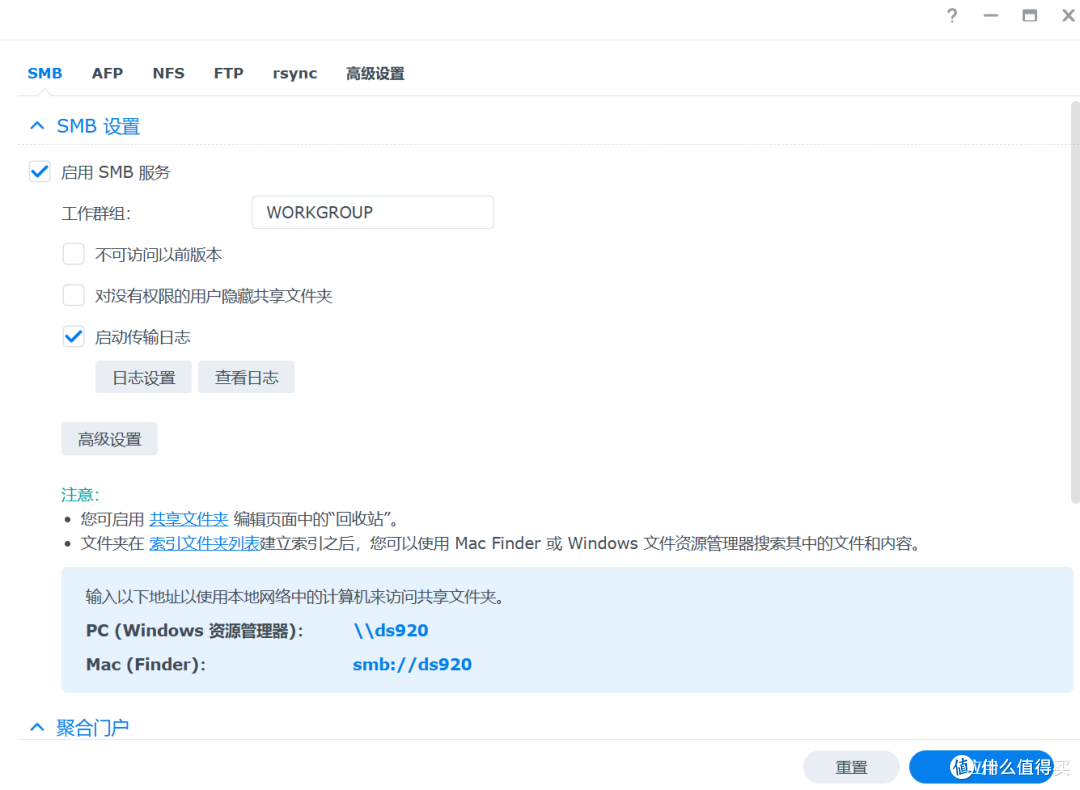The height and width of the screenshot is (790, 1080).
Task: Switch to the AFP tab
Action: click(x=107, y=72)
